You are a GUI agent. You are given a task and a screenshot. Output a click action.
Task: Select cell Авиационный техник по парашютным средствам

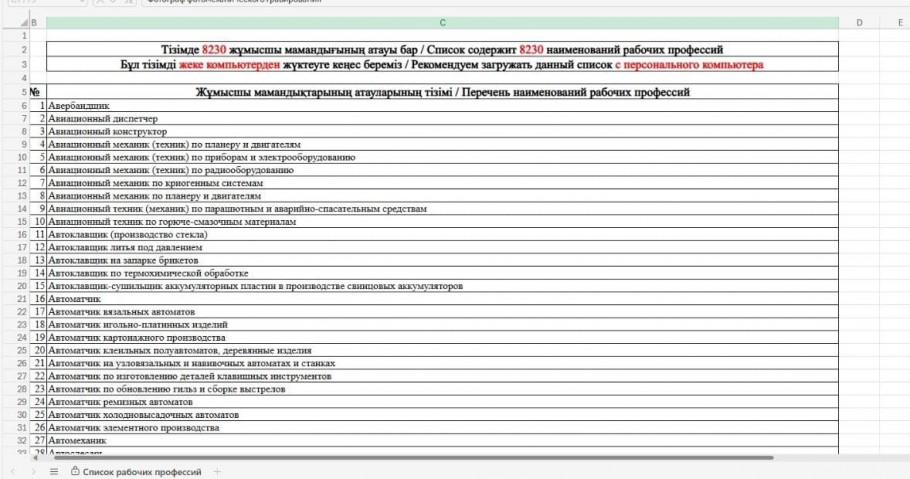pos(442,208)
